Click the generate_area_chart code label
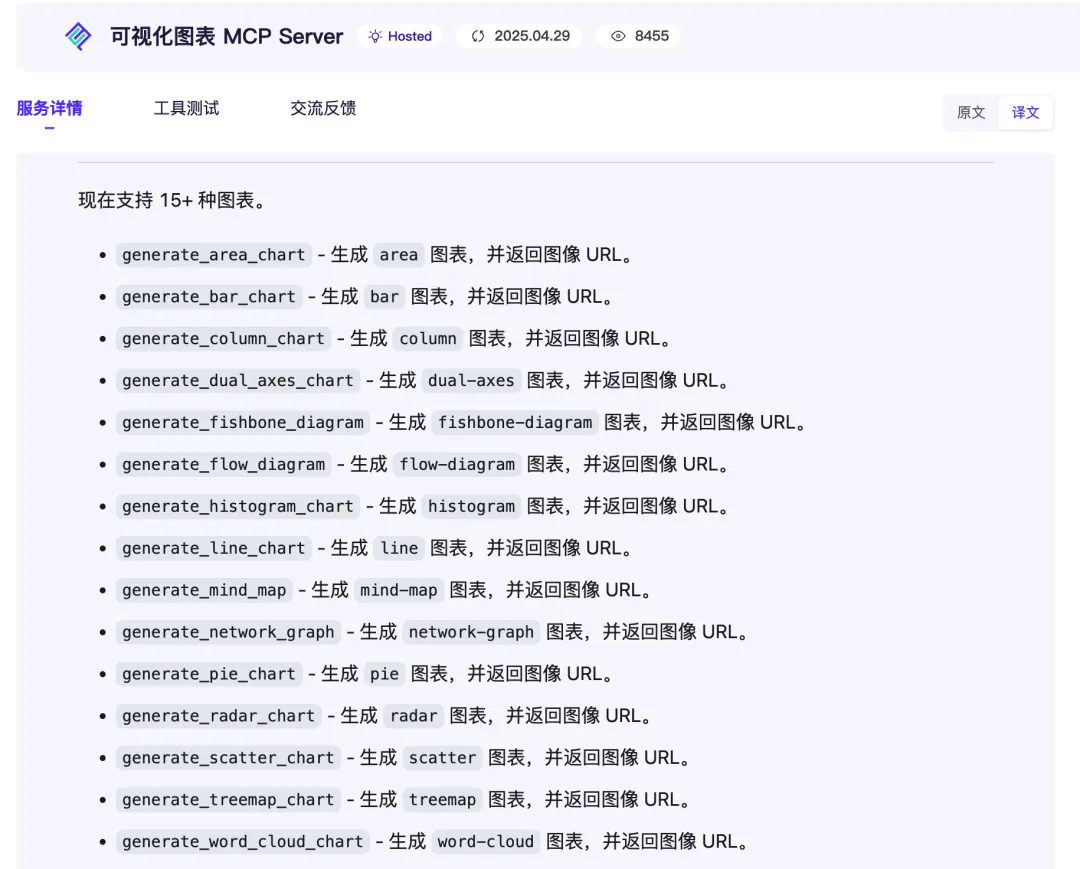1080x869 pixels. coord(214,255)
